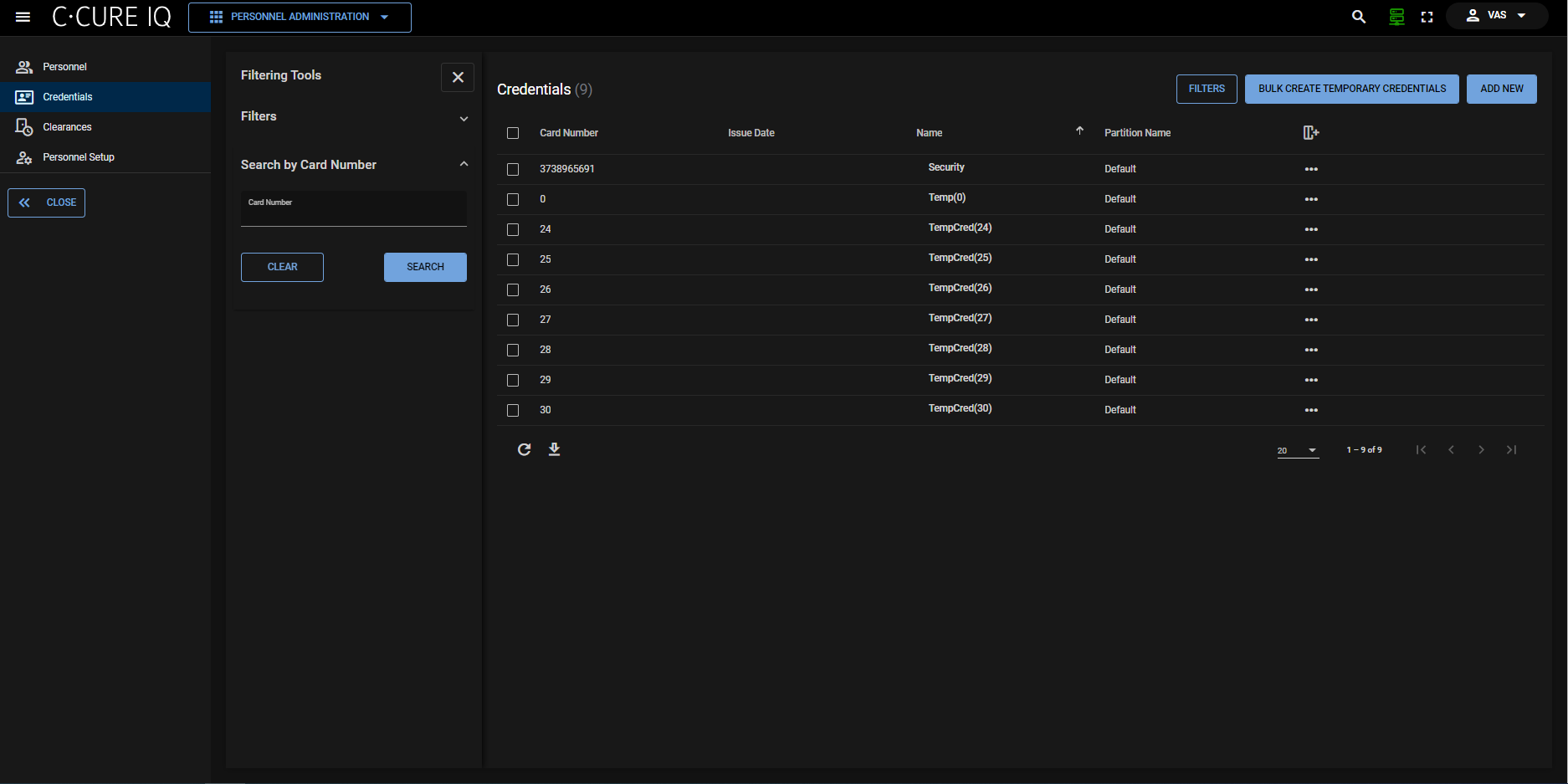Image resolution: width=1568 pixels, height=784 pixels.
Task: Select all credentials with header checkbox
Action: pos(513,133)
